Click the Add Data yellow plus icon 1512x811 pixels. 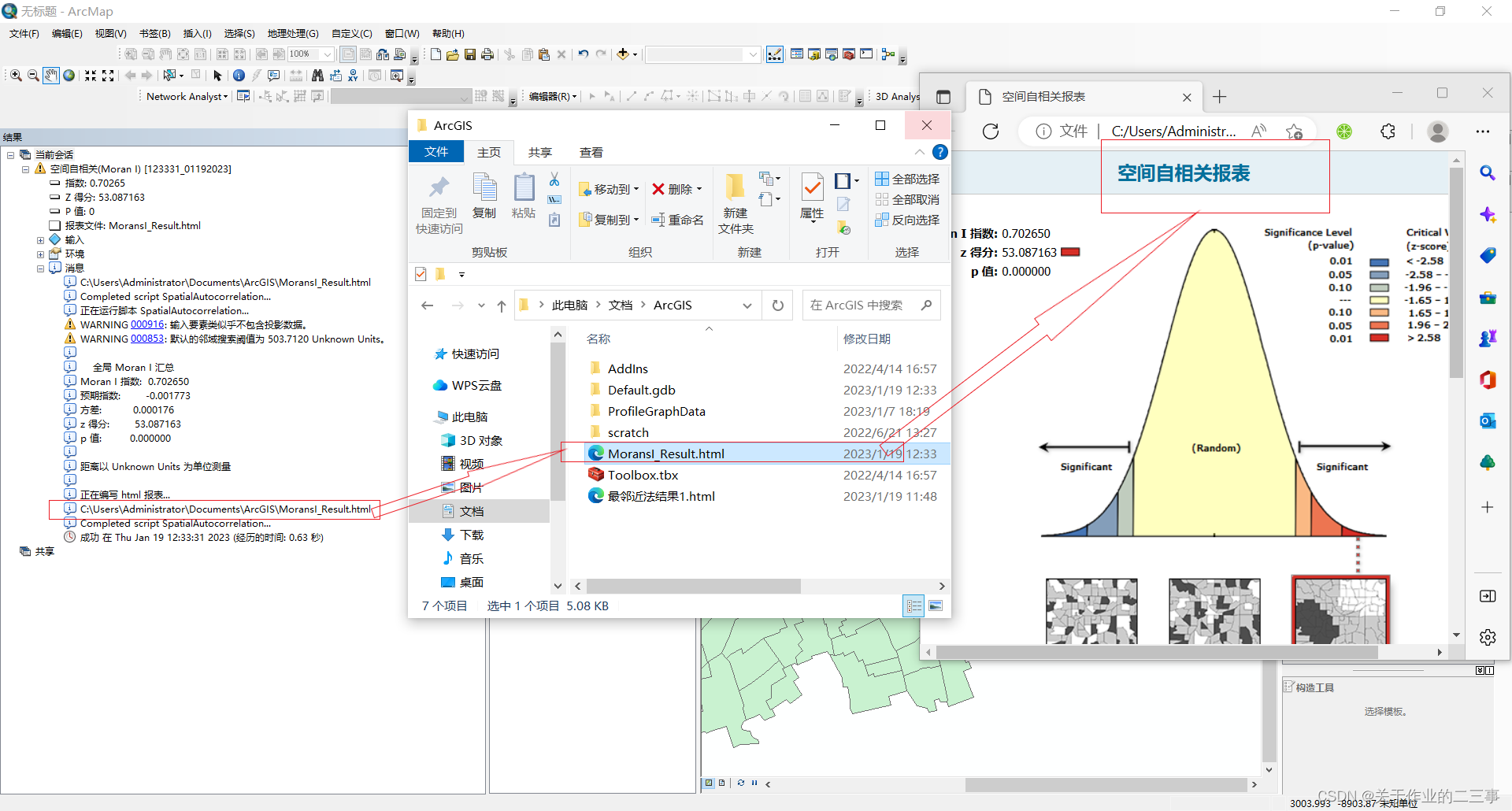click(x=623, y=54)
